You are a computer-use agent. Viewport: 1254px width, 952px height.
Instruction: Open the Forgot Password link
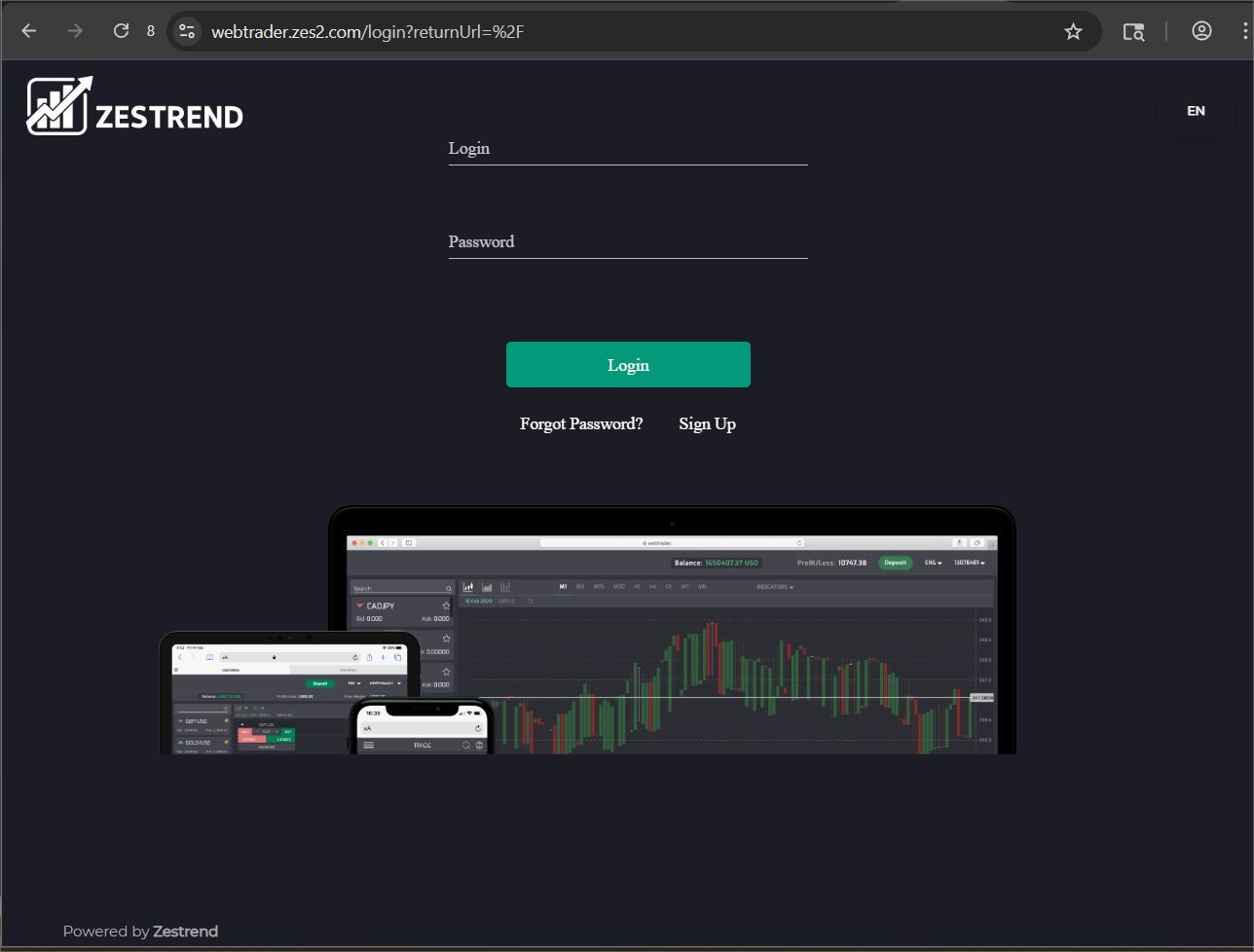pos(581,423)
